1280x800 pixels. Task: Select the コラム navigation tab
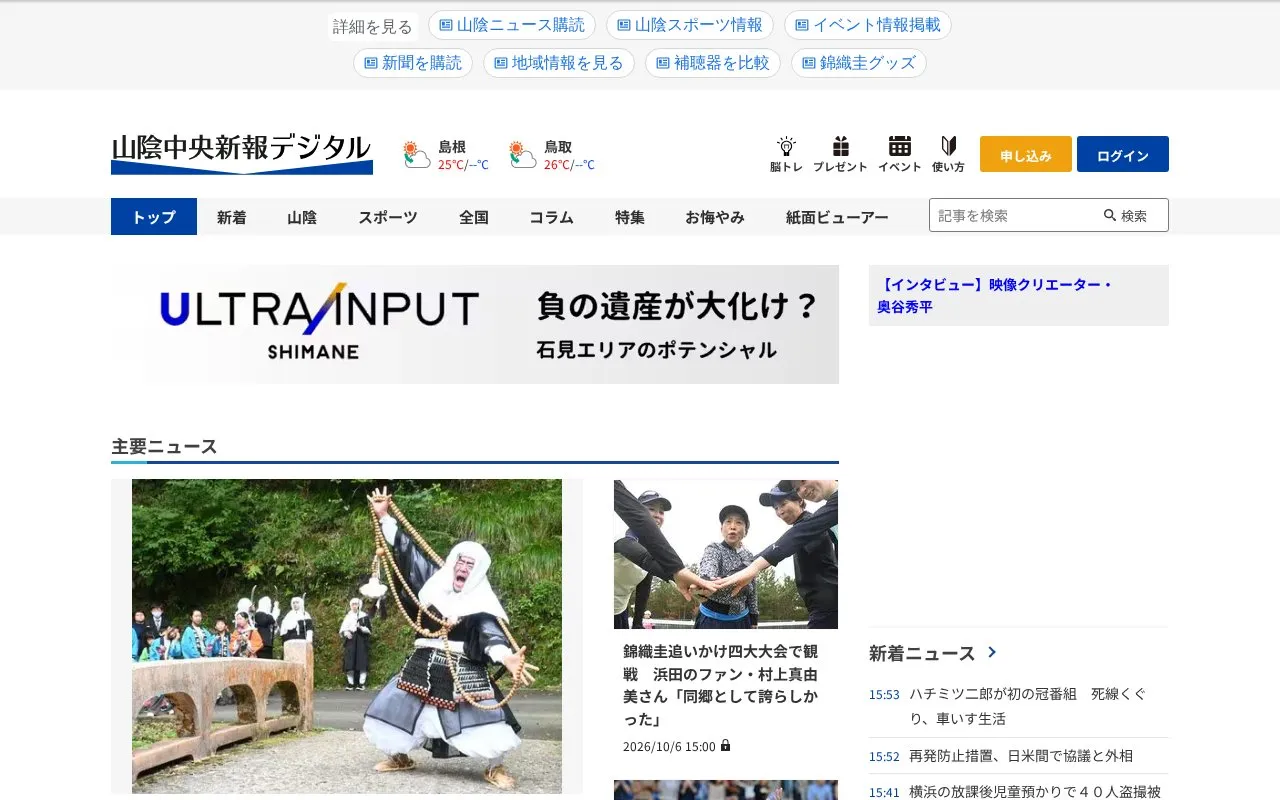(x=552, y=216)
